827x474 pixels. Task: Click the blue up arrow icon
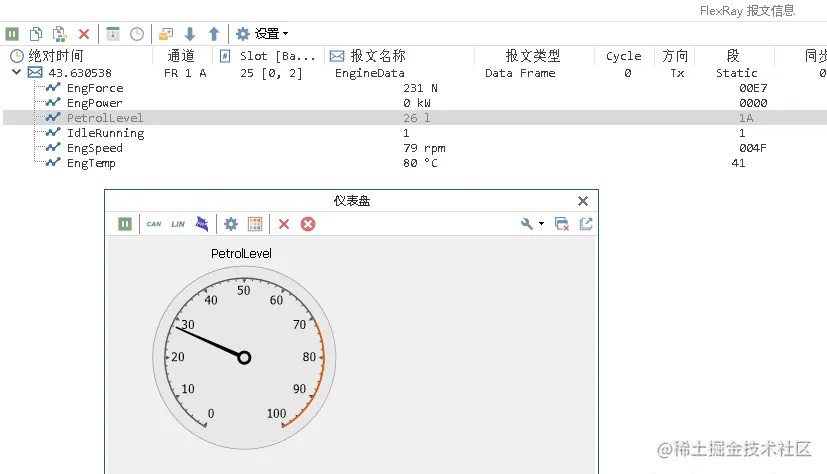(x=214, y=34)
